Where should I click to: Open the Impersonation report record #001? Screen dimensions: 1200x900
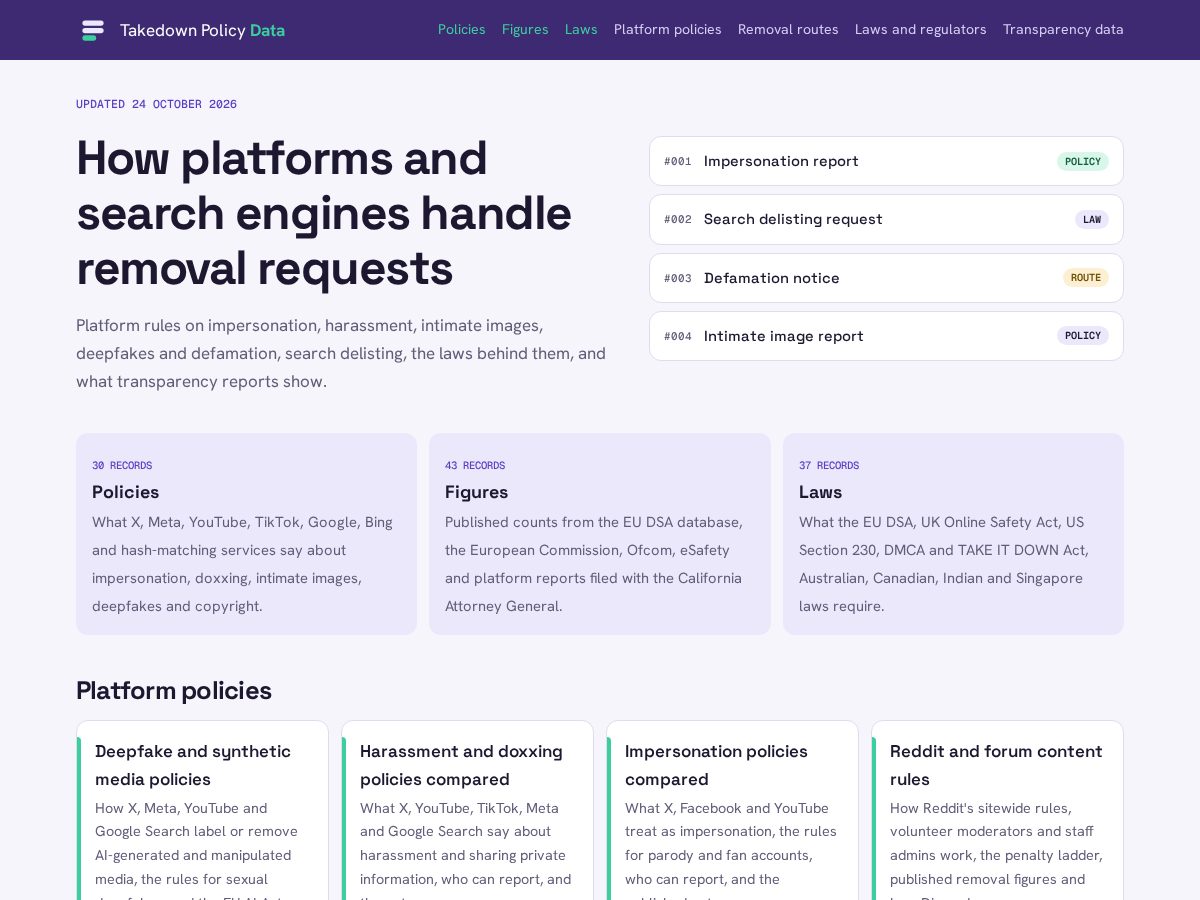pos(886,161)
